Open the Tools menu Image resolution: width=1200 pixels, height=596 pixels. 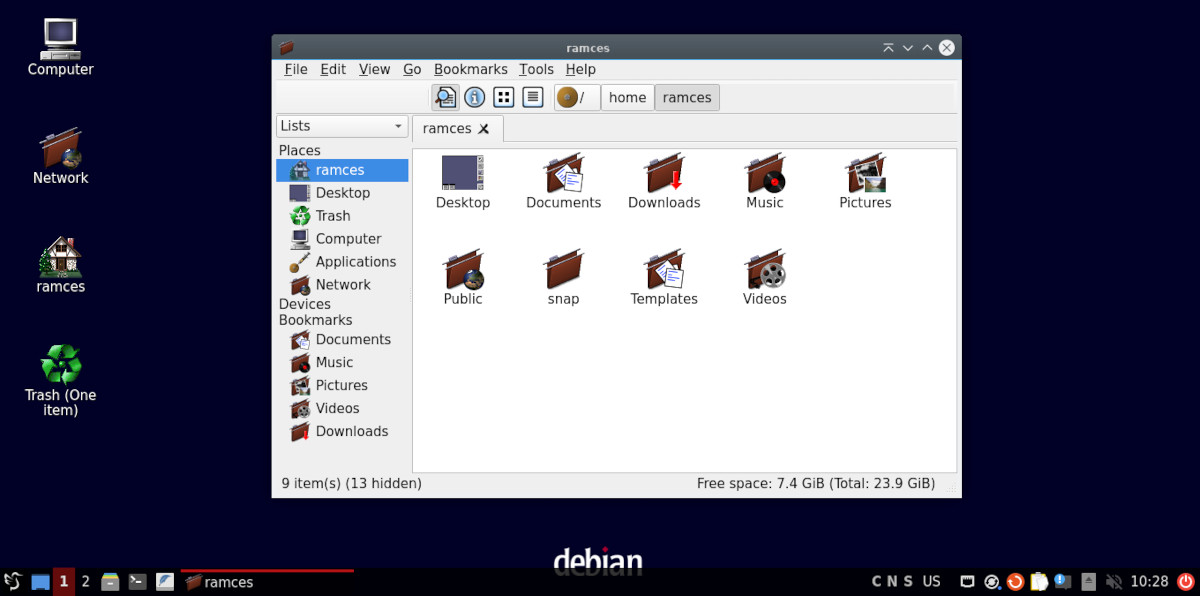(x=536, y=69)
